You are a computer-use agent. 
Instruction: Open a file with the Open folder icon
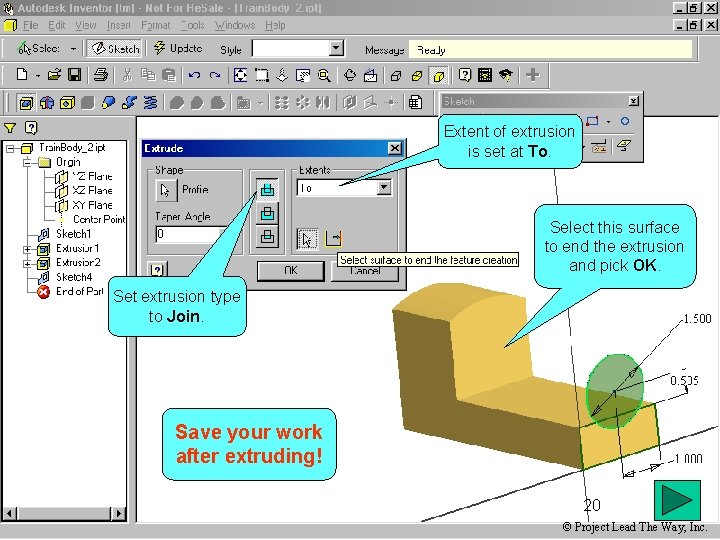click(x=54, y=74)
